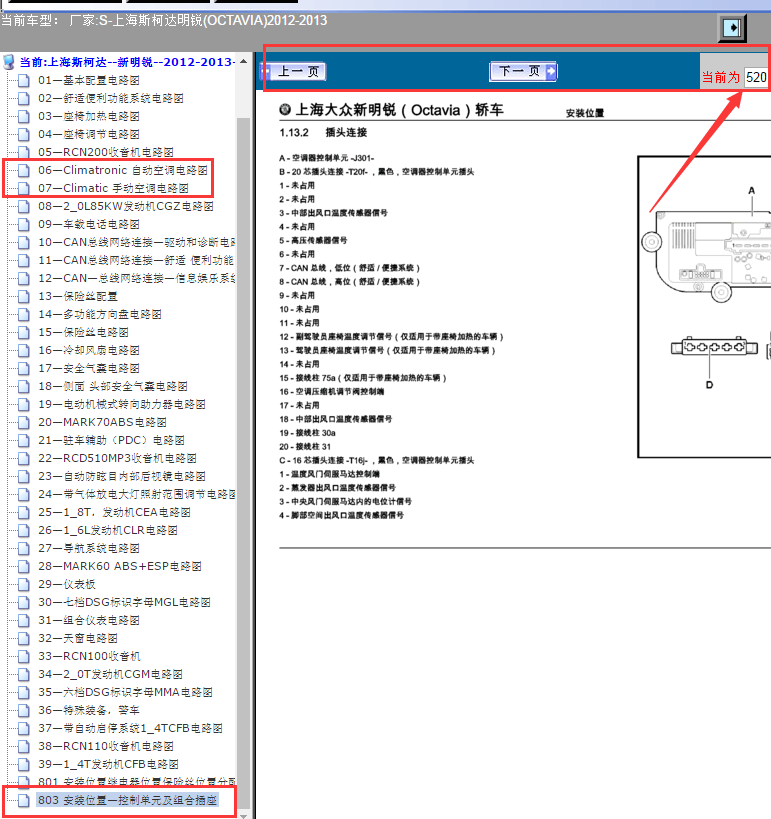This screenshot has height=819, width=771.
Task: Click the document icon of 19—电动机械式转向助力器
Action: click(x=24, y=404)
